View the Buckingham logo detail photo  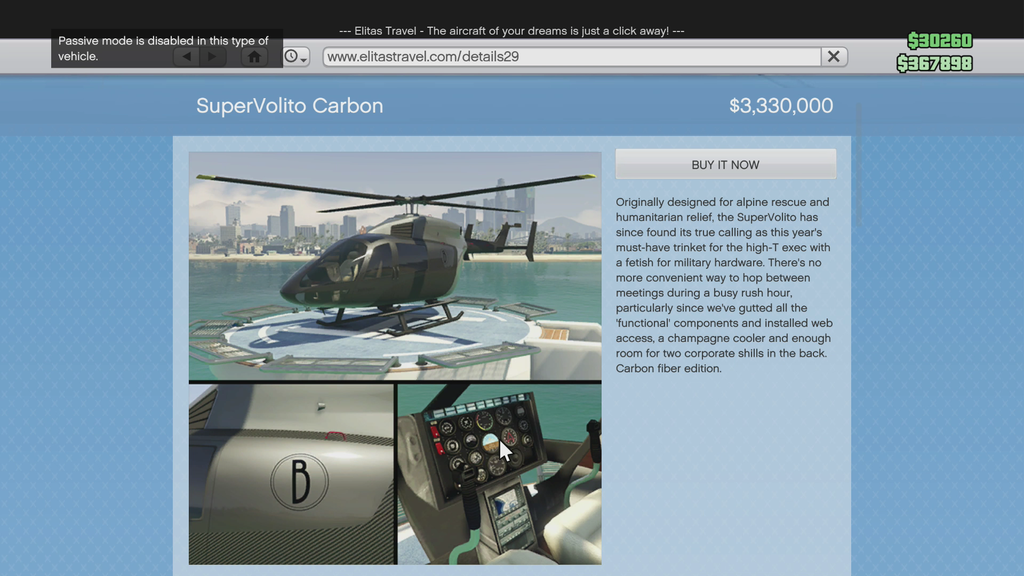[292, 474]
